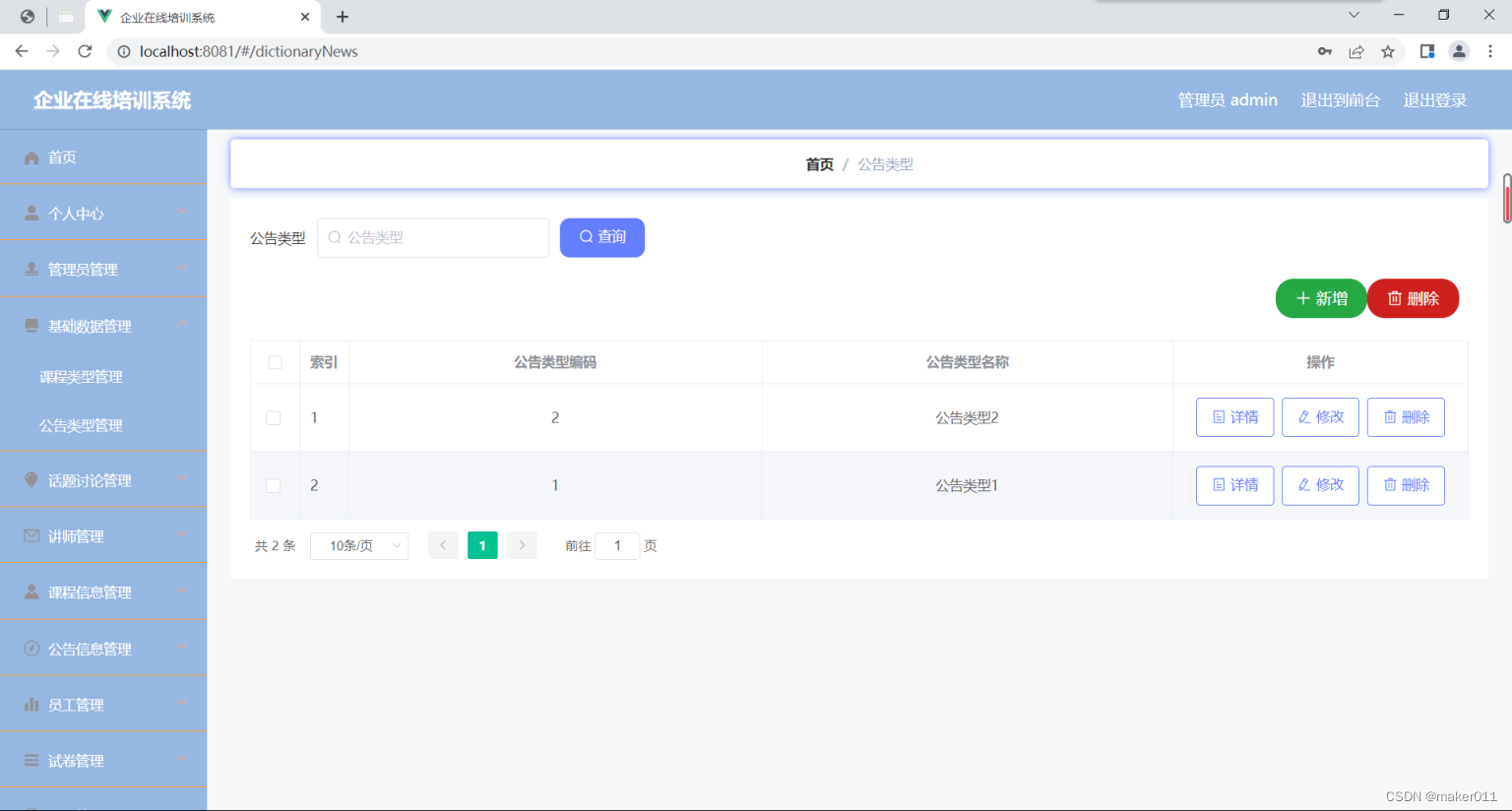Check the row checkbox for 公告类型1

274,485
